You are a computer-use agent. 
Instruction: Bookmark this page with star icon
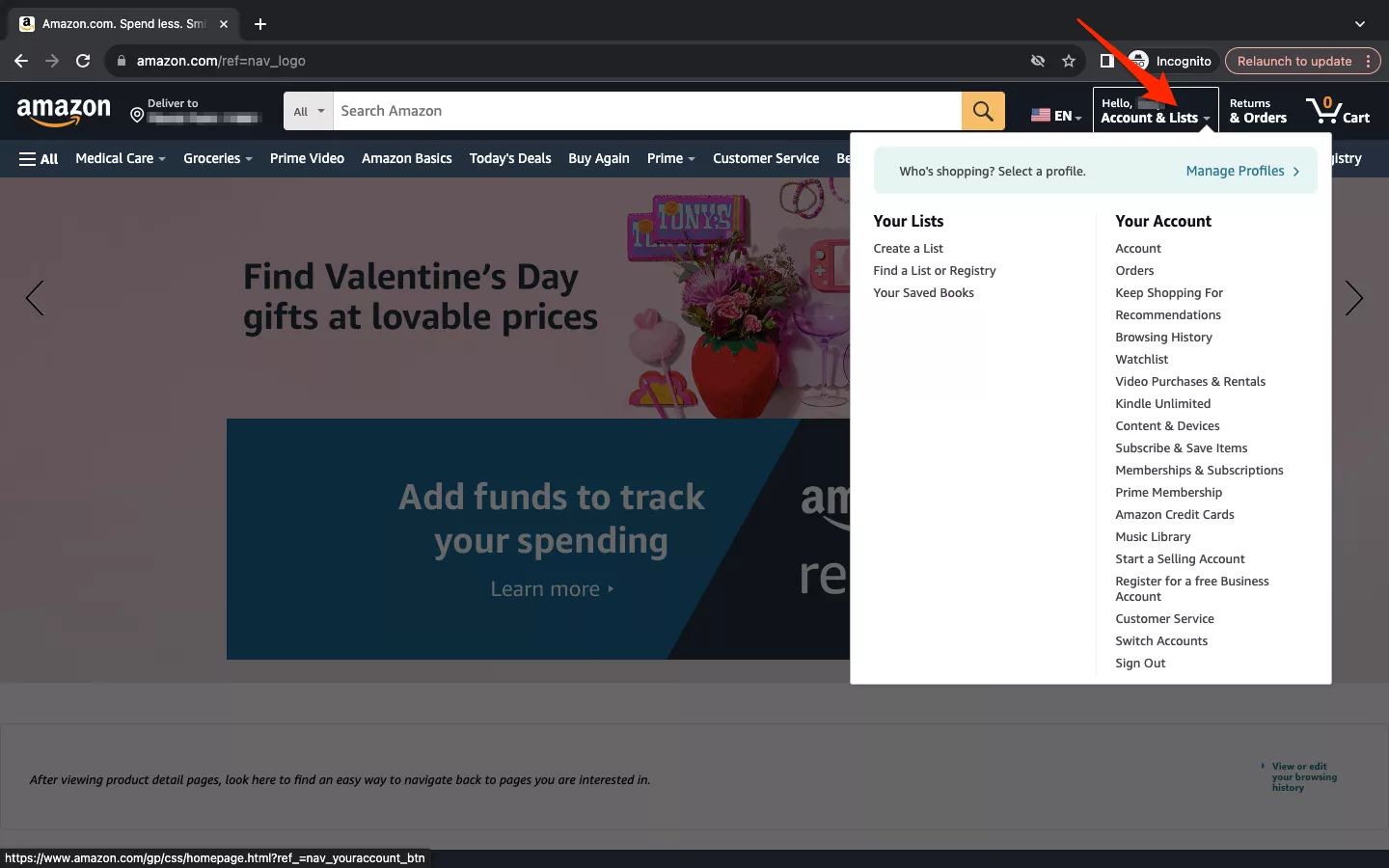click(x=1069, y=61)
